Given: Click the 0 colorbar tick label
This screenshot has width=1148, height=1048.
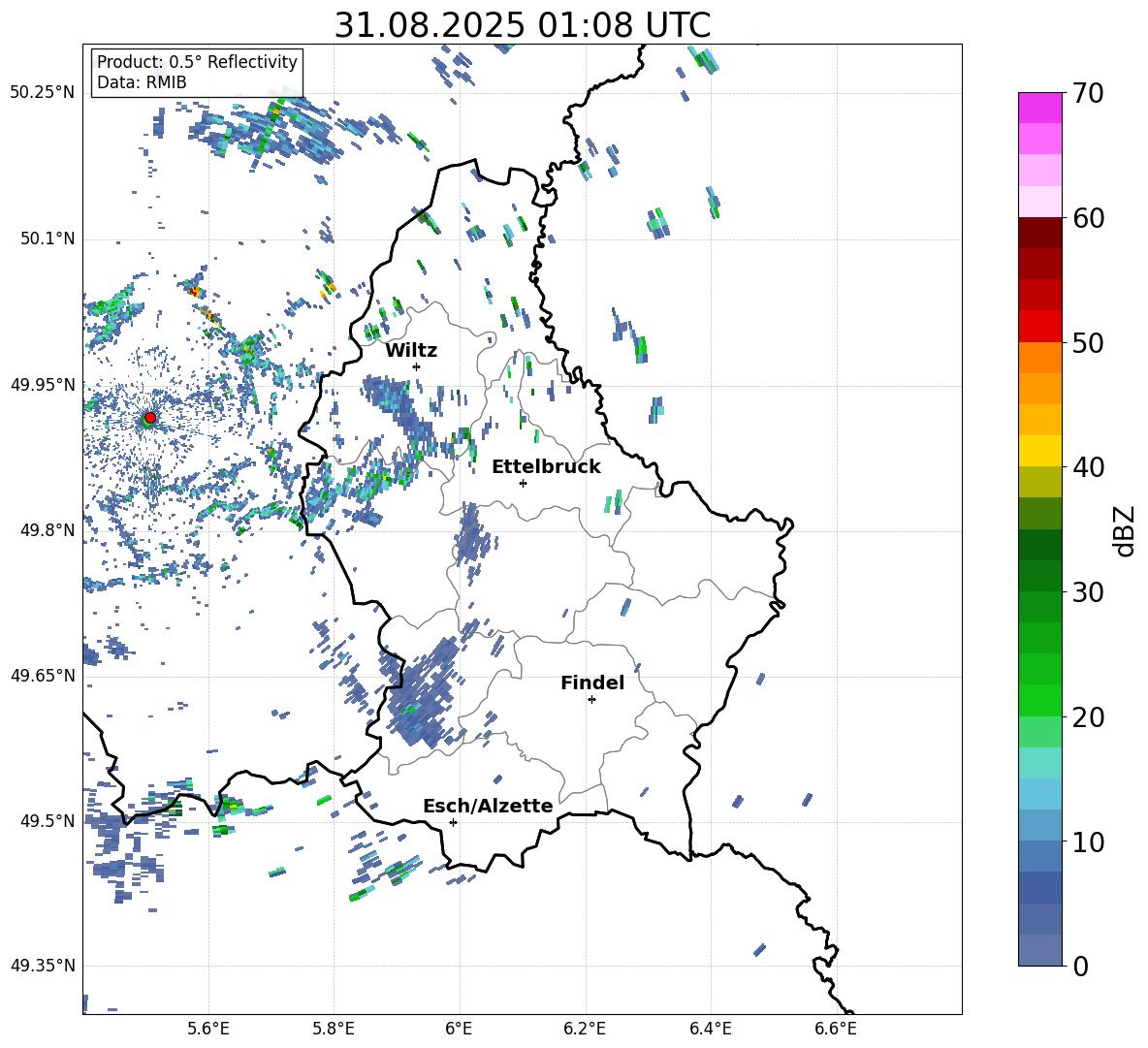Looking at the screenshot, I should 1080,966.
